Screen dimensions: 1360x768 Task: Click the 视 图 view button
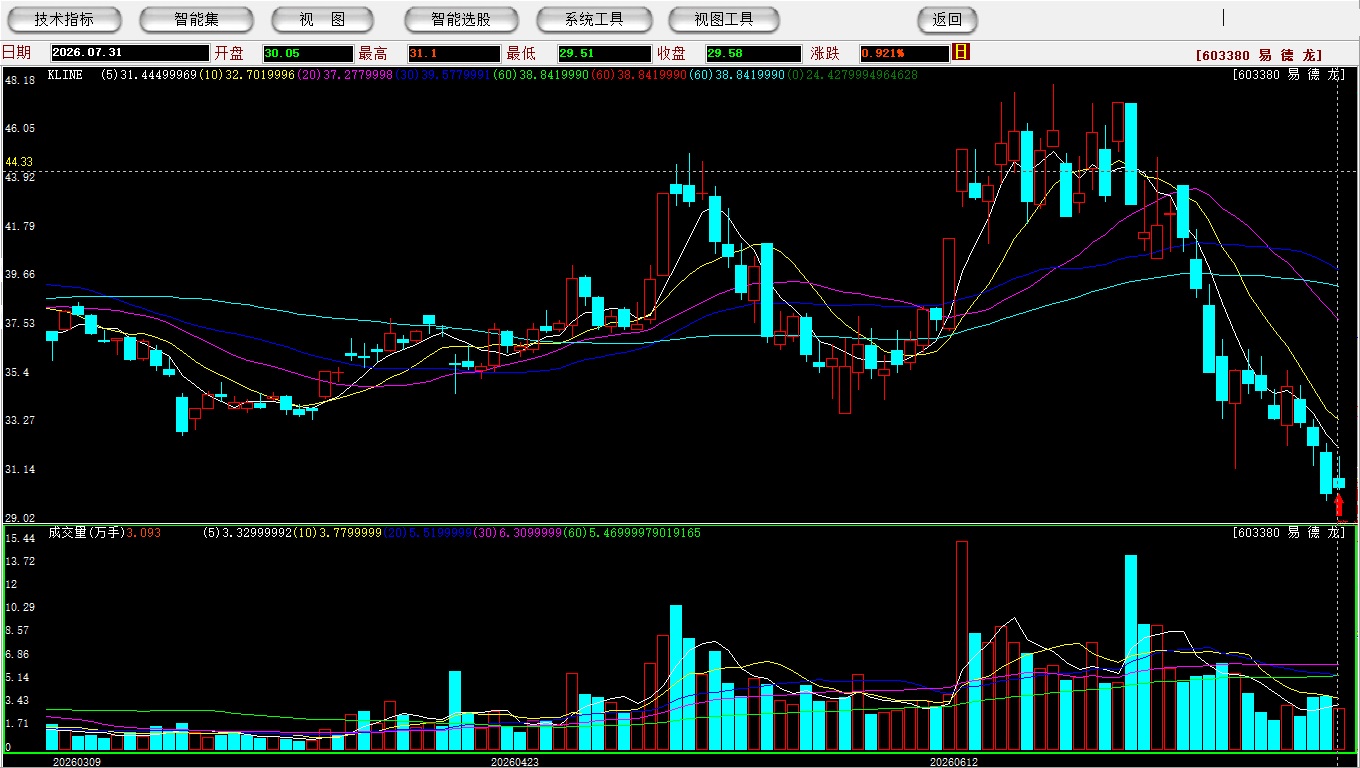(322, 19)
